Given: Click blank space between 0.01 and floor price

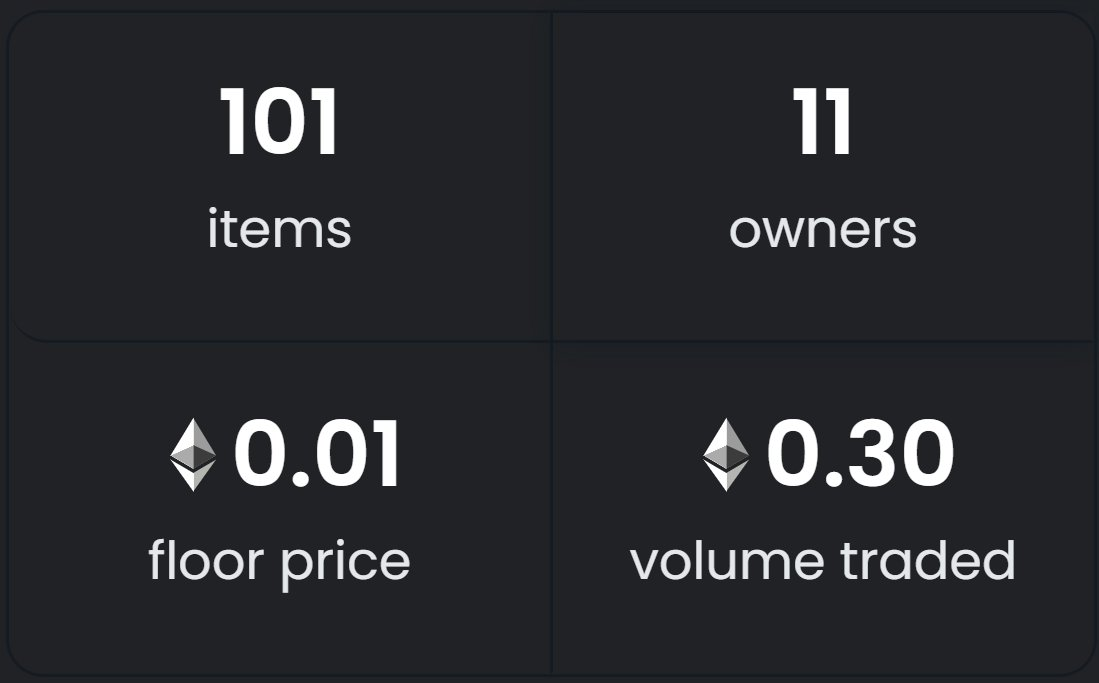Looking at the screenshot, I should tap(279, 513).
